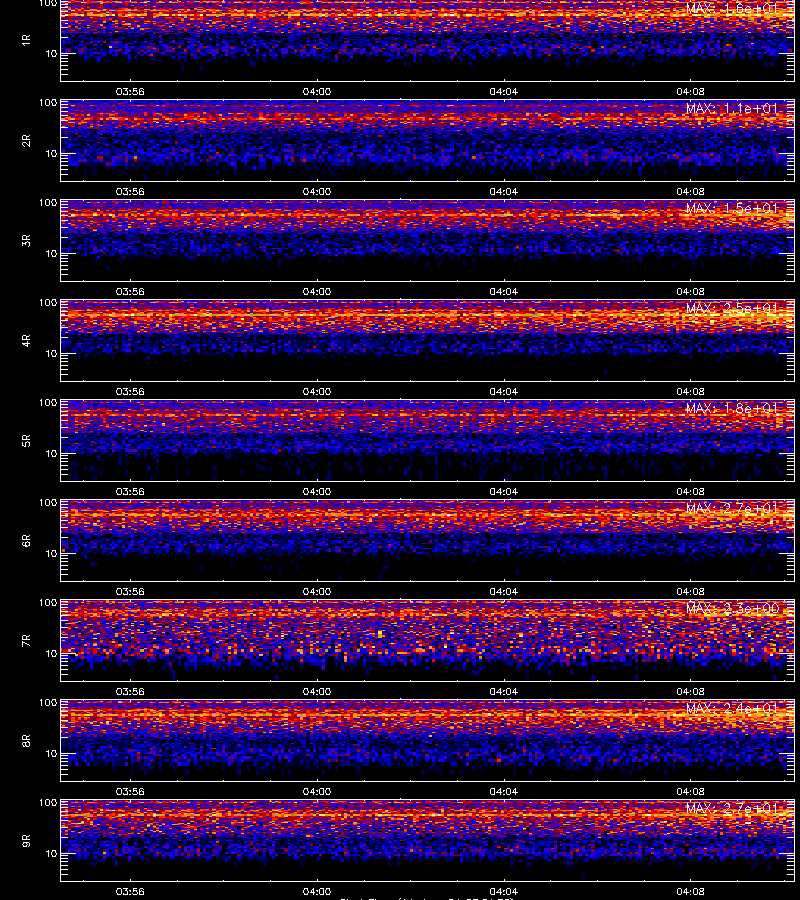Select the MAX: 1.6e+01 text in 1R
This screenshot has width=800, height=900.
pyautogui.click(x=732, y=9)
